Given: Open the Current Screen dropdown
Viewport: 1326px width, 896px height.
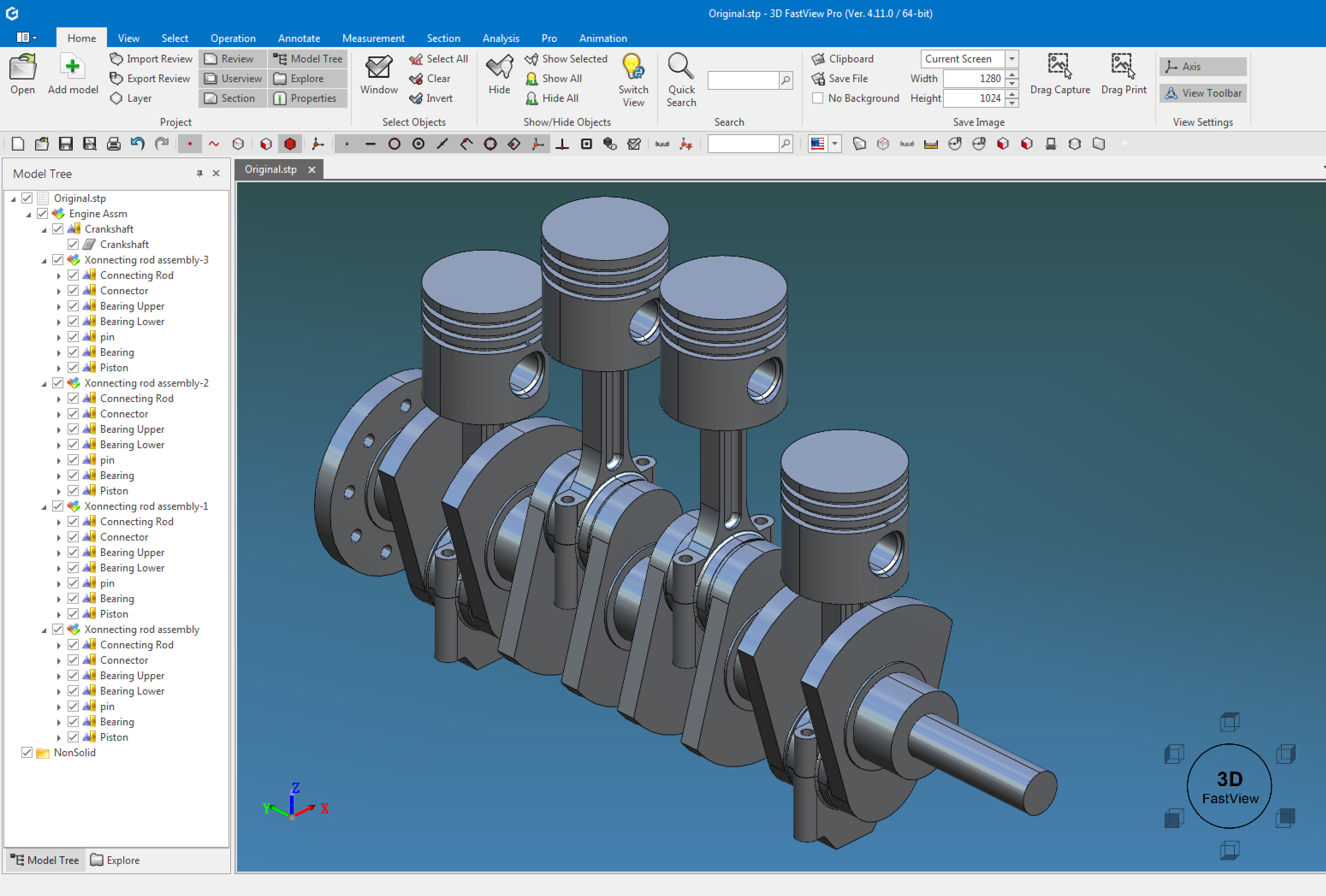Looking at the screenshot, I should tap(1011, 59).
